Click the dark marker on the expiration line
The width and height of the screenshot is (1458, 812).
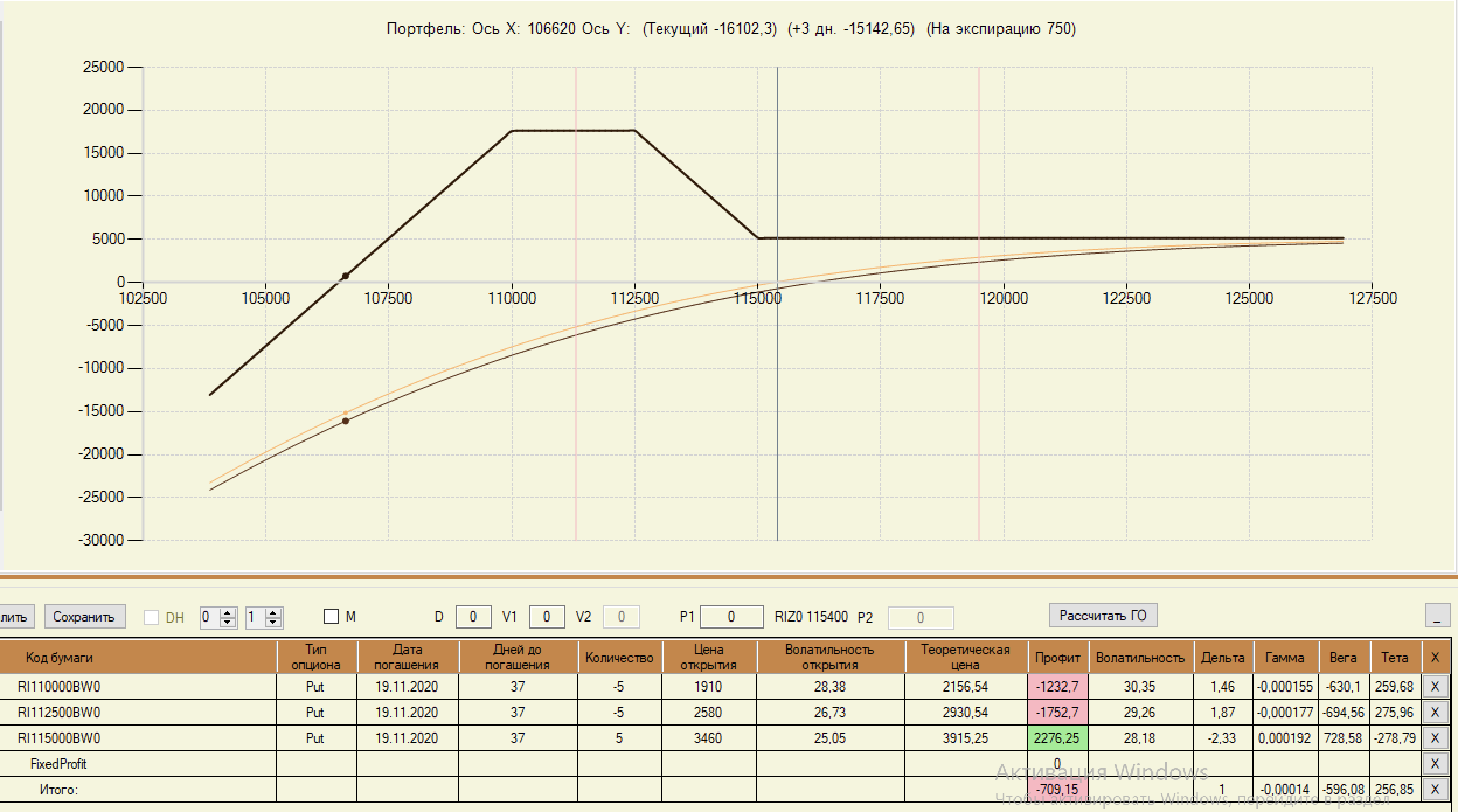click(x=346, y=276)
